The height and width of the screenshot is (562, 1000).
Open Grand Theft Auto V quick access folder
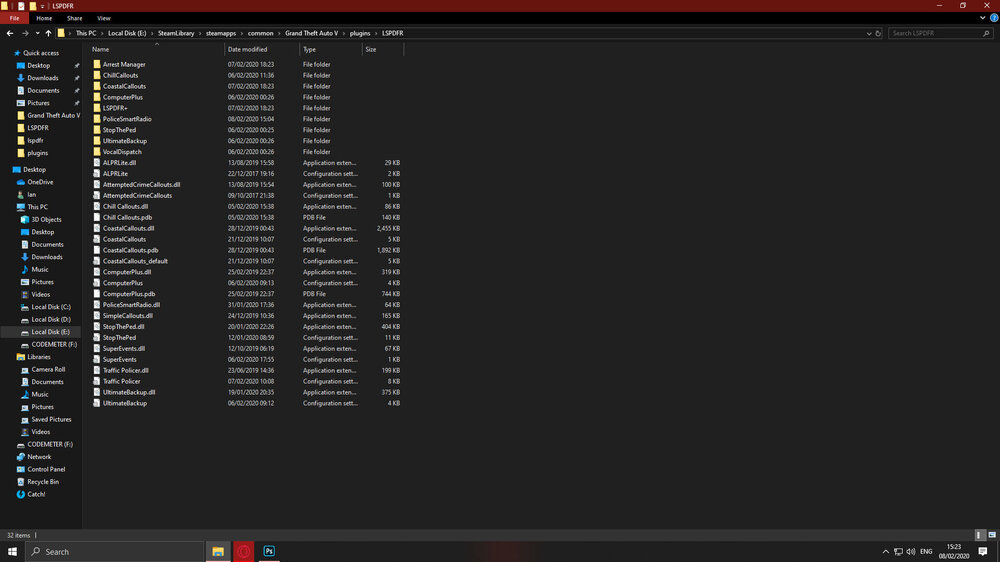[54, 115]
